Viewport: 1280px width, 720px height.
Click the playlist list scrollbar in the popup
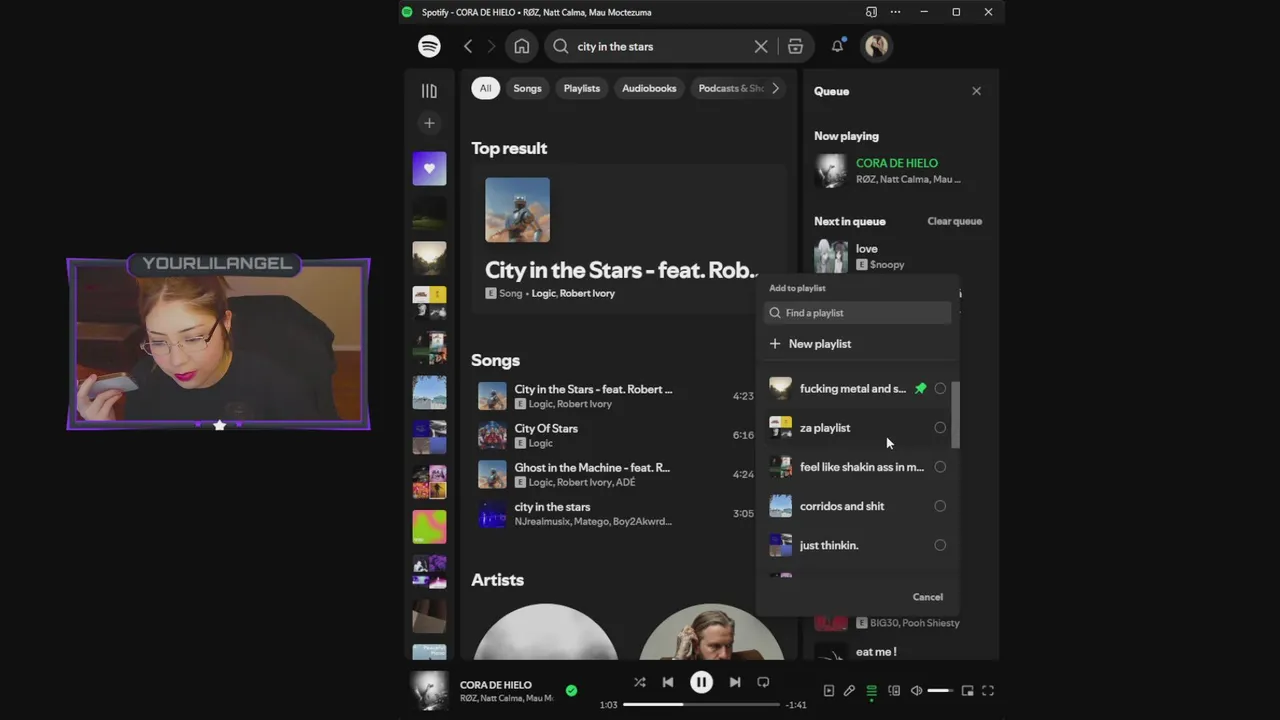(955, 415)
